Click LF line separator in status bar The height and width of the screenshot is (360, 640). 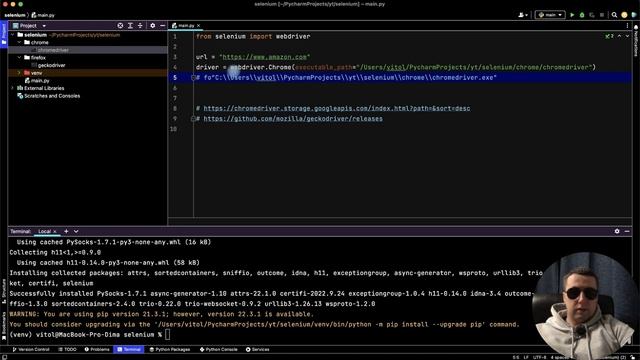point(526,357)
